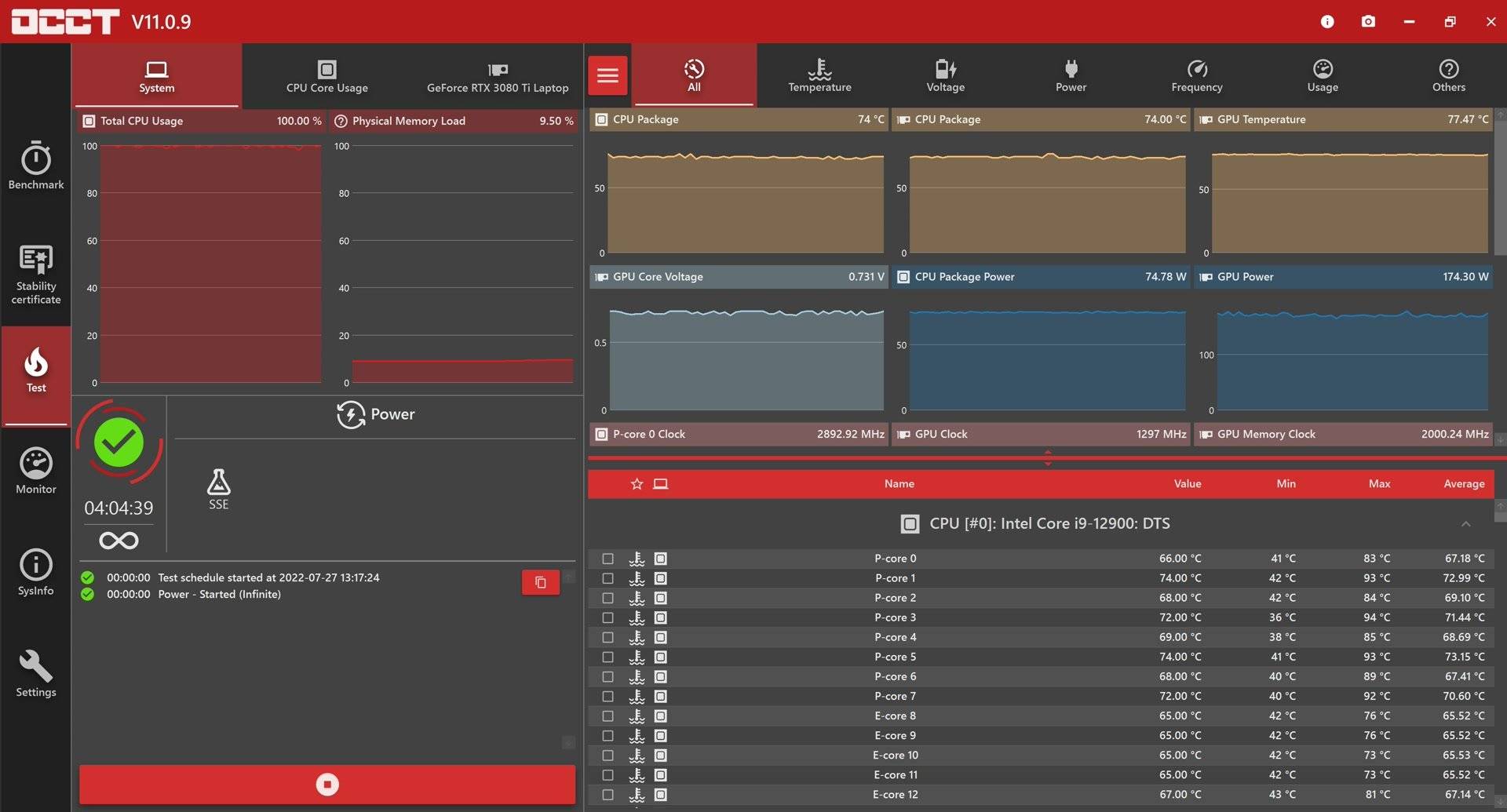Check the P-core 0 checkbox
This screenshot has width=1507, height=812.
tap(608, 559)
